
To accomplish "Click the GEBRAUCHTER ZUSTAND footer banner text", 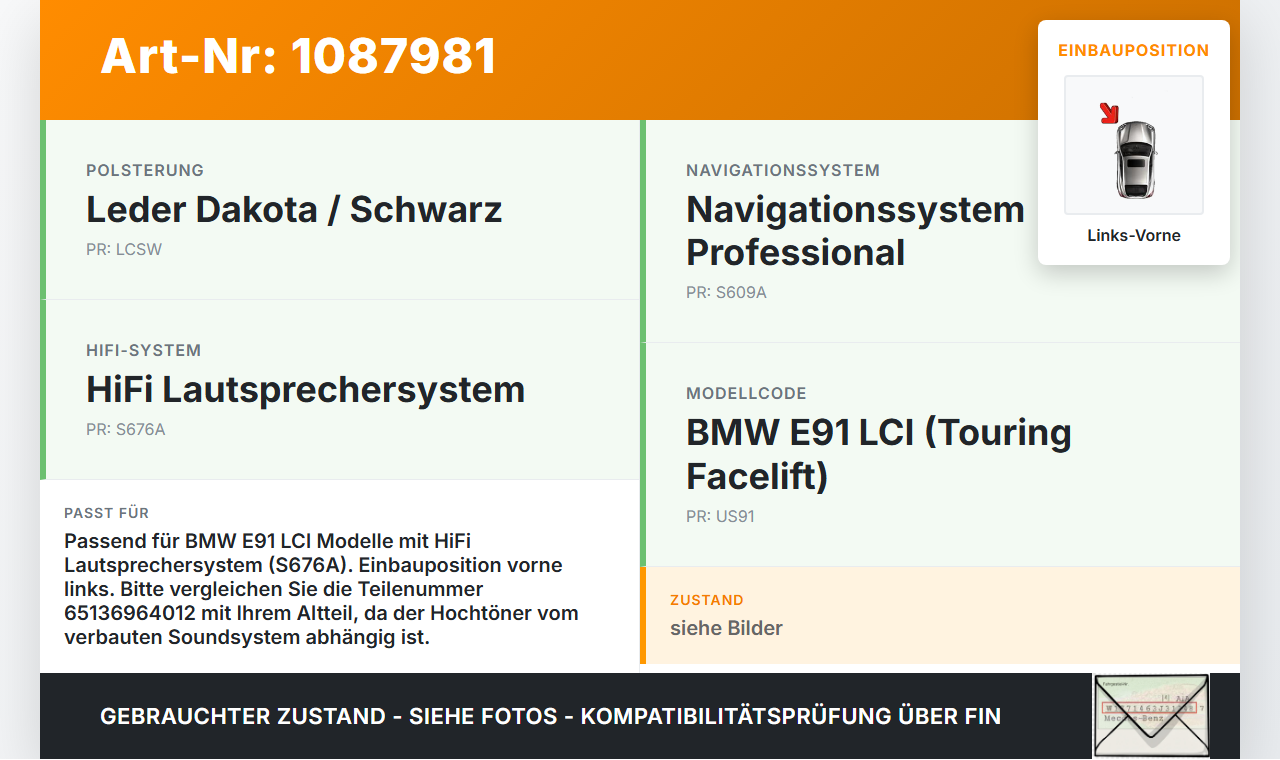I will 550,716.
